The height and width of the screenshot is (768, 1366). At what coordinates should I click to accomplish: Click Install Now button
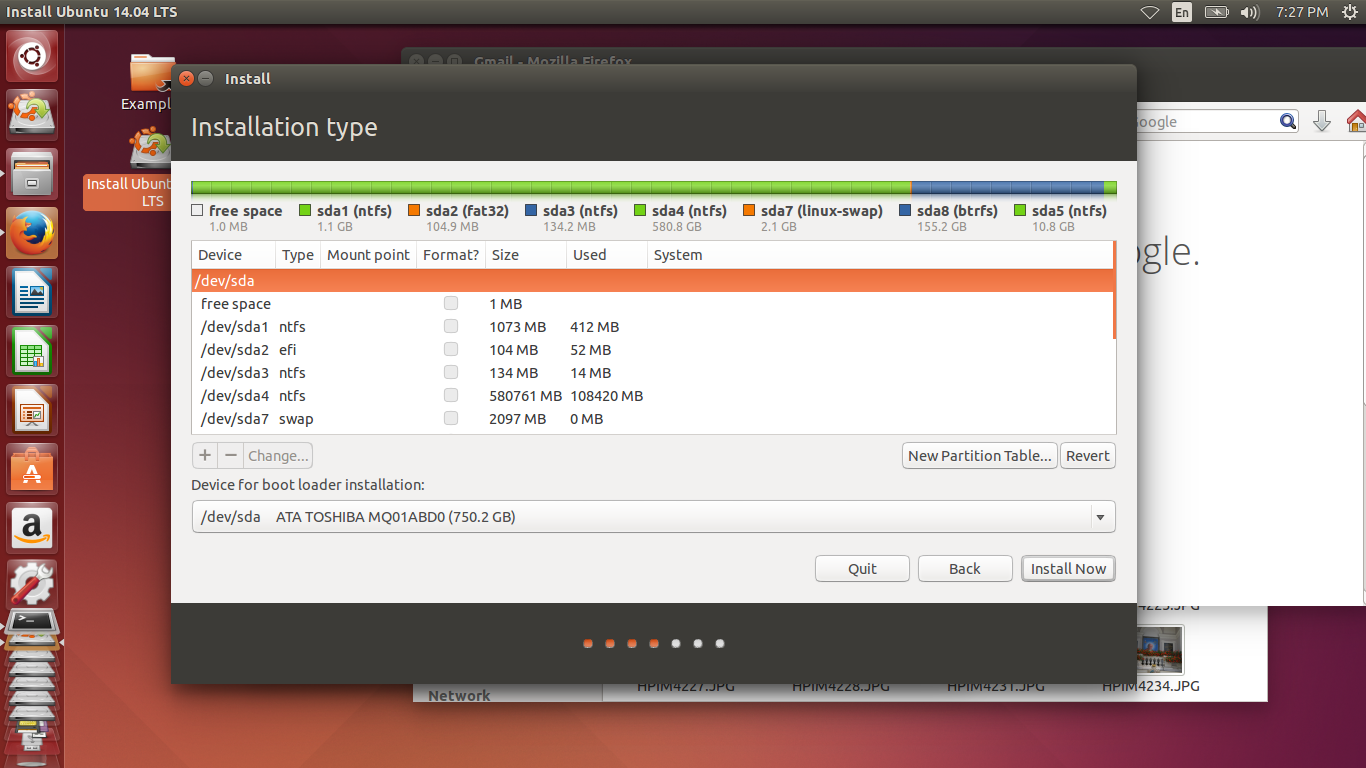(1068, 569)
